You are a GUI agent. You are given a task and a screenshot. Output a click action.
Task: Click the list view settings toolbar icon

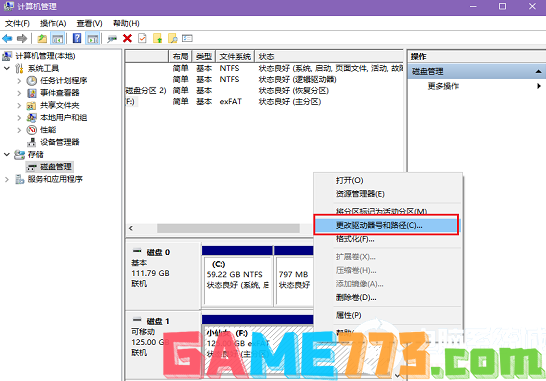(x=187, y=38)
